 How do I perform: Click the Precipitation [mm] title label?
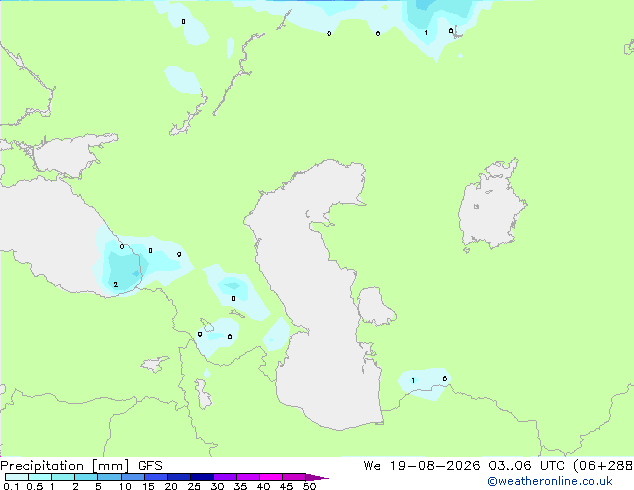(x=65, y=466)
